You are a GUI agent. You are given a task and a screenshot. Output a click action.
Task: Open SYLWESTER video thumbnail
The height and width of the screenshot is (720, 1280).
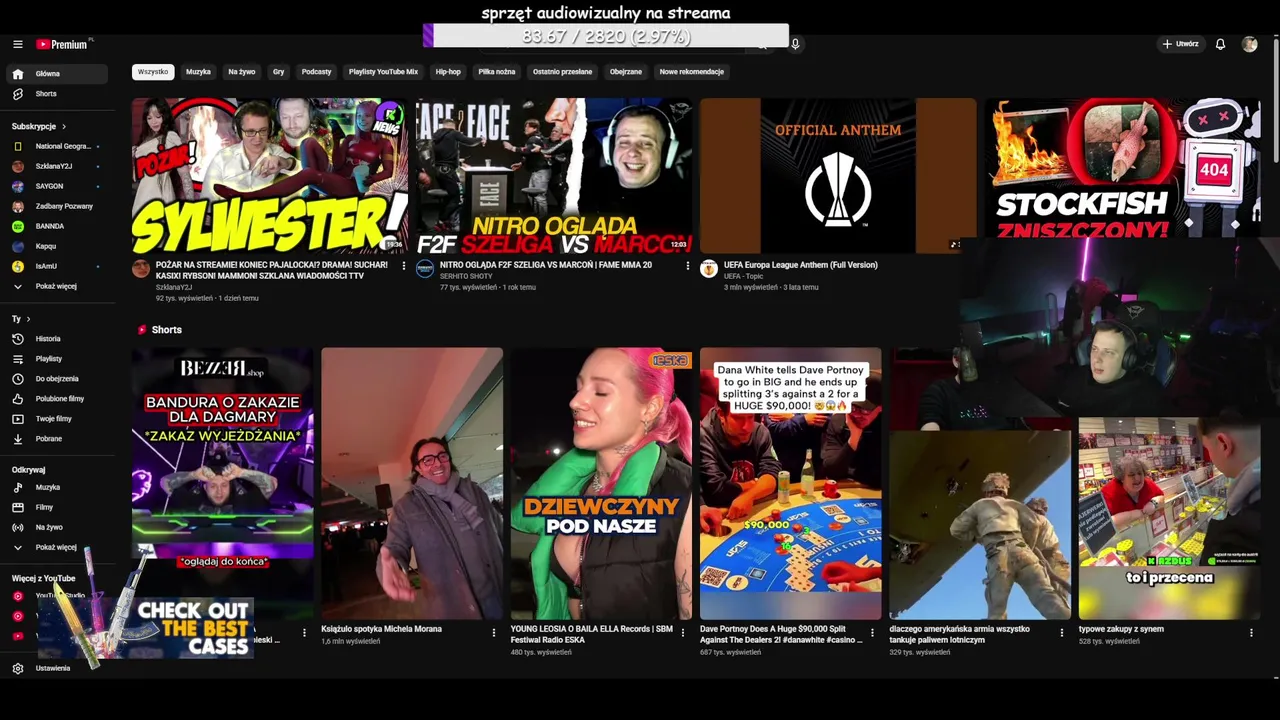click(x=269, y=176)
